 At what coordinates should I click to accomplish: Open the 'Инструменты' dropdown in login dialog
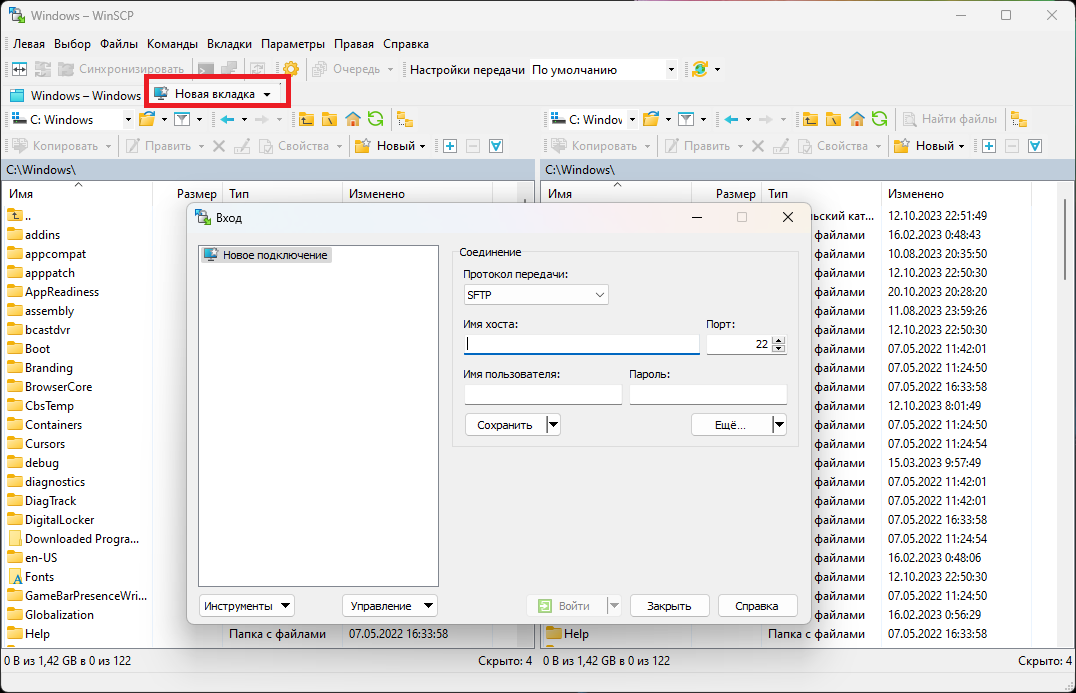(246, 605)
